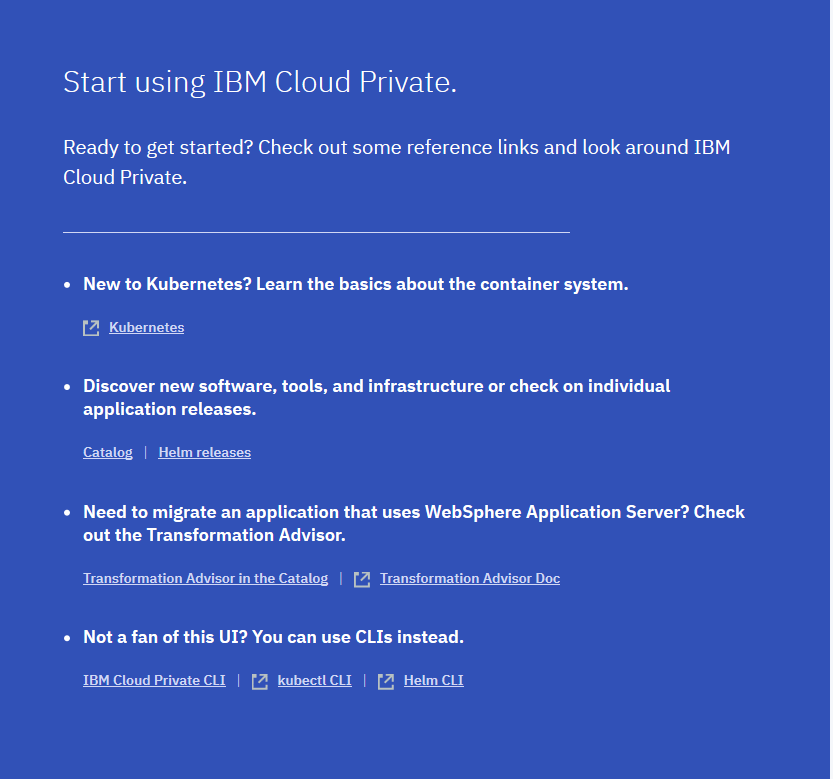Click the external link icon before Helm CLI
Image resolution: width=833 pixels, height=779 pixels.
coord(386,681)
